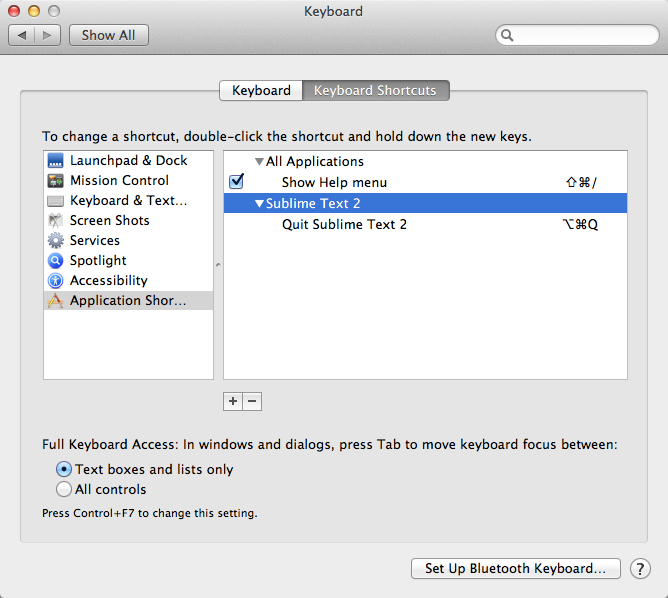Click the Show Help menu label
Viewport: 668px width, 598px height.
[x=334, y=183]
